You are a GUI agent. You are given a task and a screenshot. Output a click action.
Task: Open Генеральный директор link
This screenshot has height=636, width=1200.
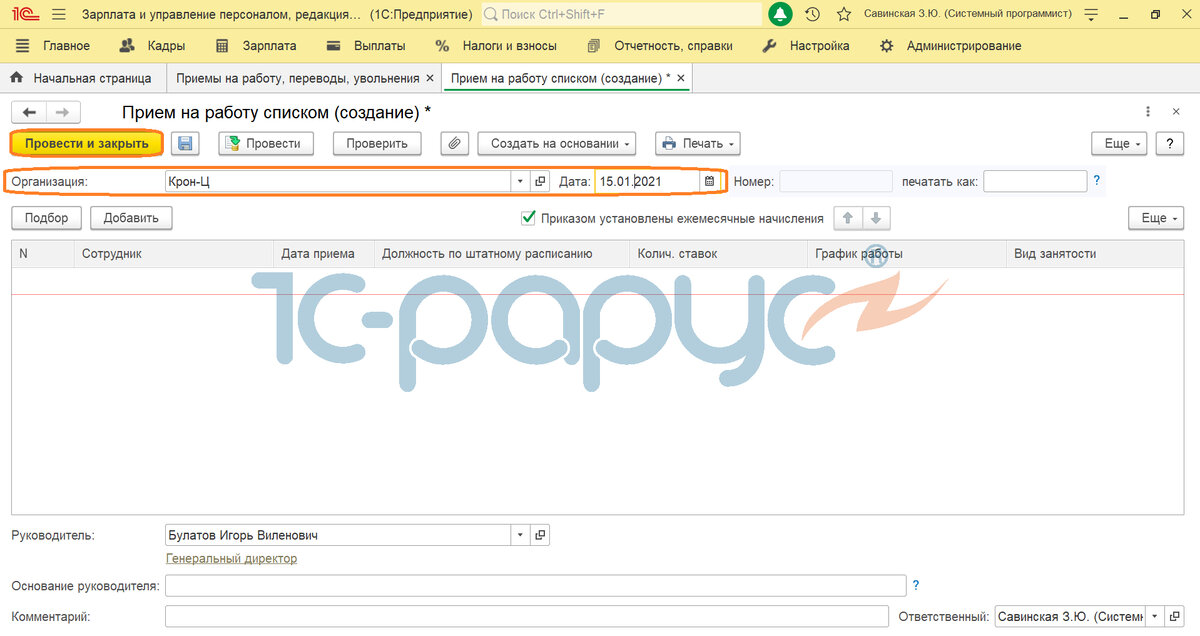click(x=231, y=559)
